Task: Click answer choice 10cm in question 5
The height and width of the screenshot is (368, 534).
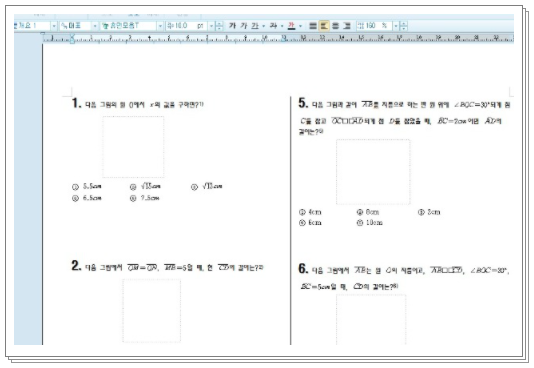Action: tap(370, 223)
